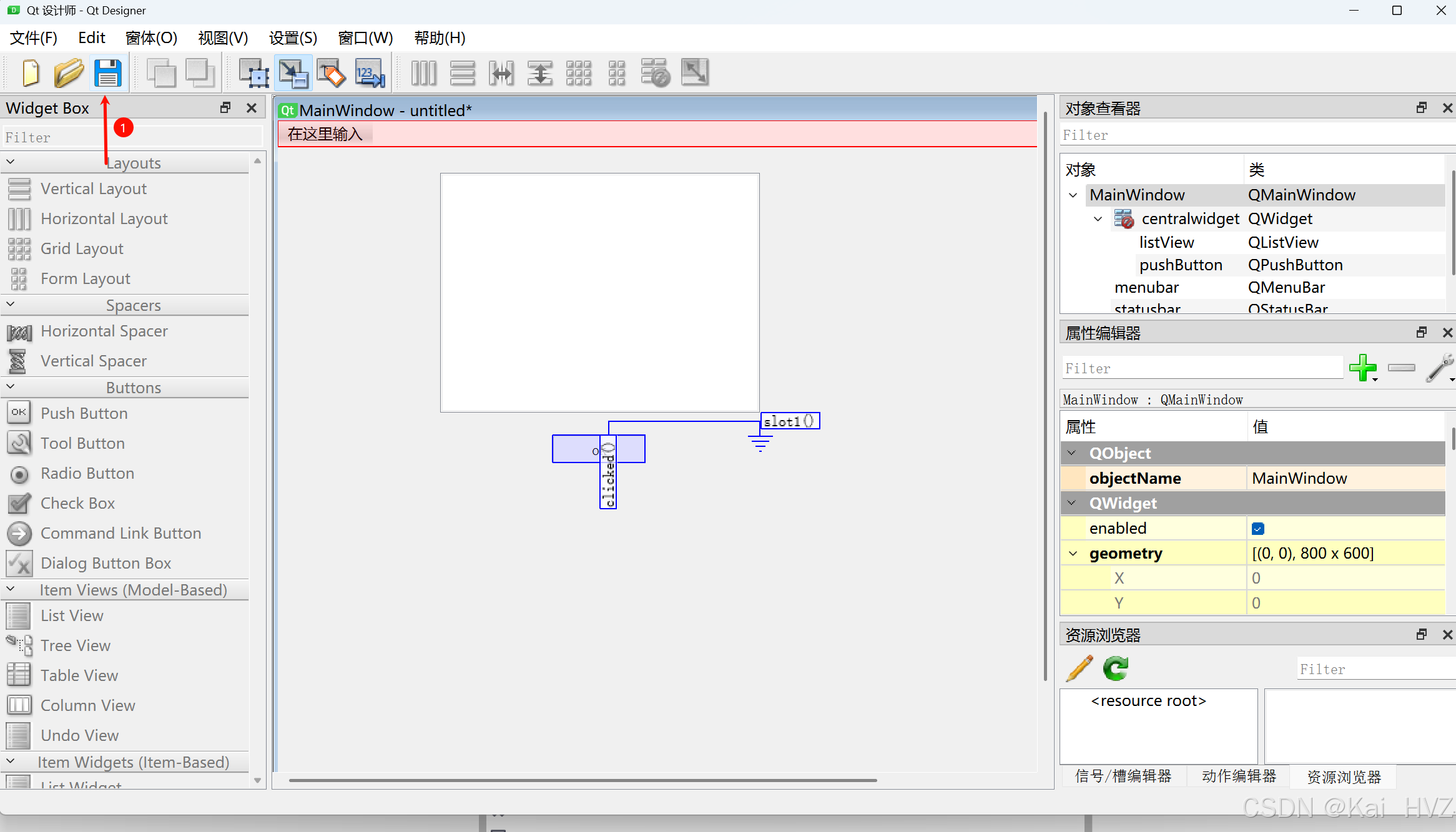Viewport: 1456px width, 832px height.
Task: Switch to Edit Tab Order mode
Action: [x=370, y=73]
